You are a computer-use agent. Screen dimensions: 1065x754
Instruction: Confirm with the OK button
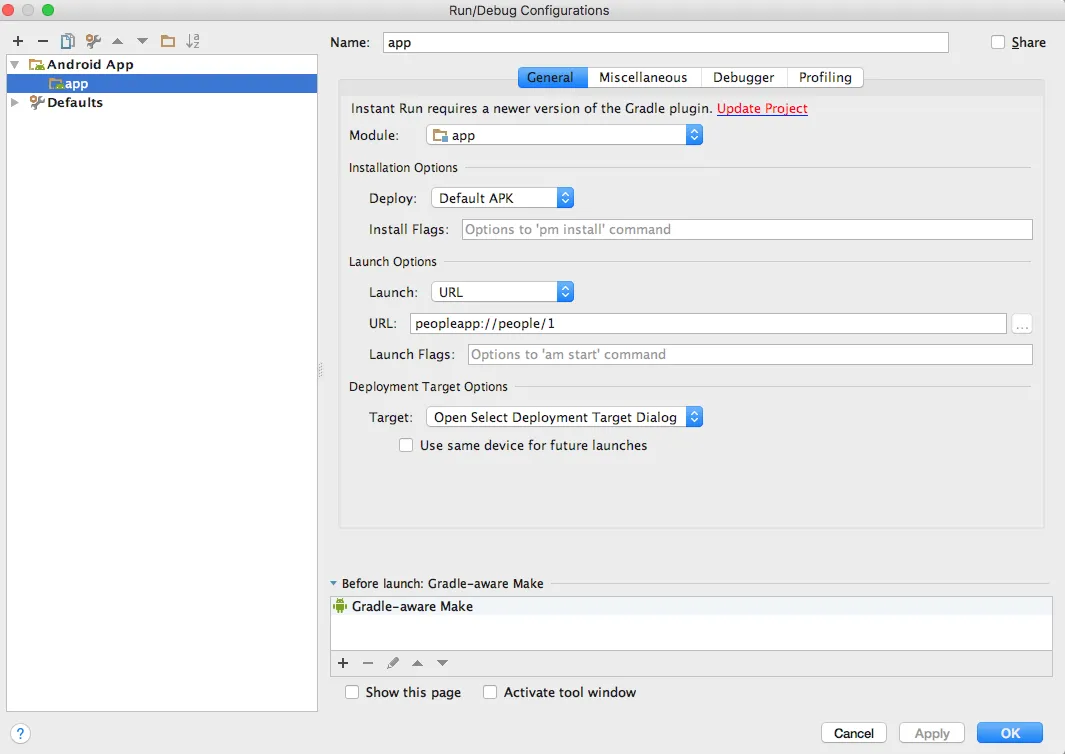[x=1010, y=734]
